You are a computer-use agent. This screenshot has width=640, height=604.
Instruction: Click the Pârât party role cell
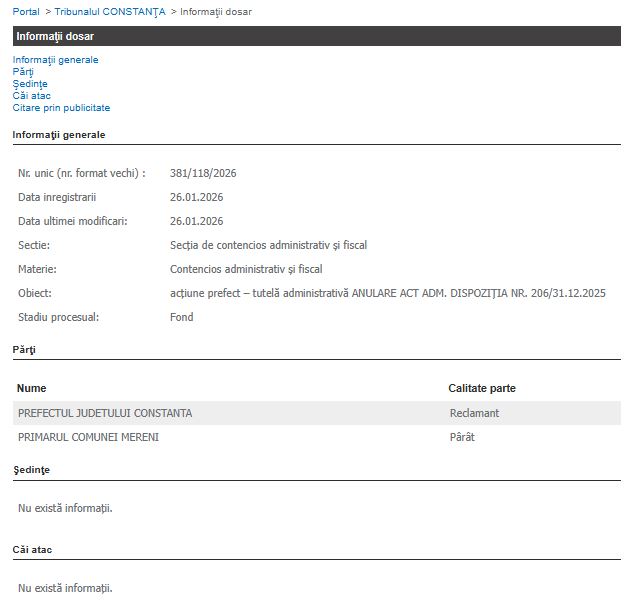tap(462, 437)
